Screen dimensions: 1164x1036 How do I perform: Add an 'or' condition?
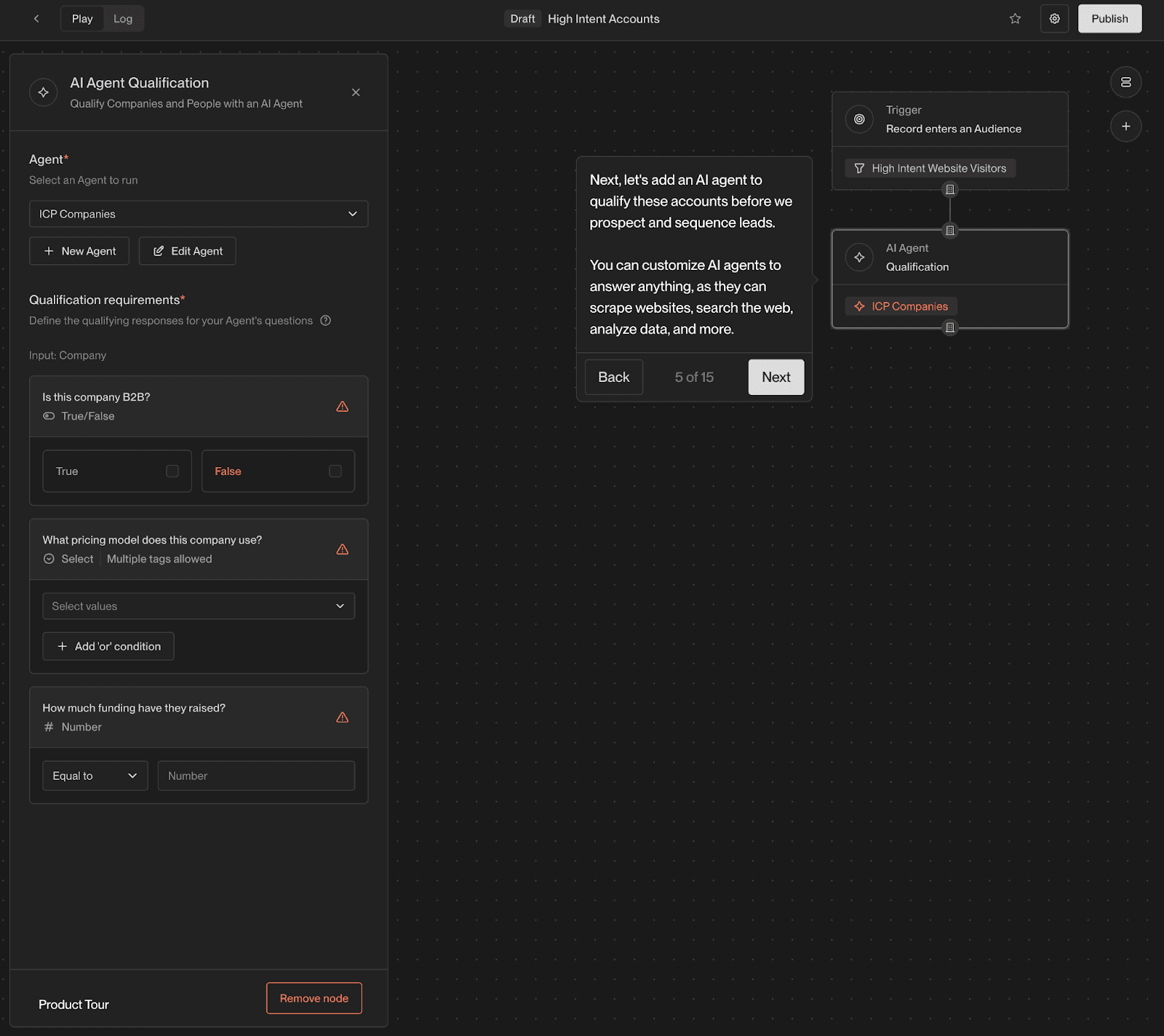108,646
